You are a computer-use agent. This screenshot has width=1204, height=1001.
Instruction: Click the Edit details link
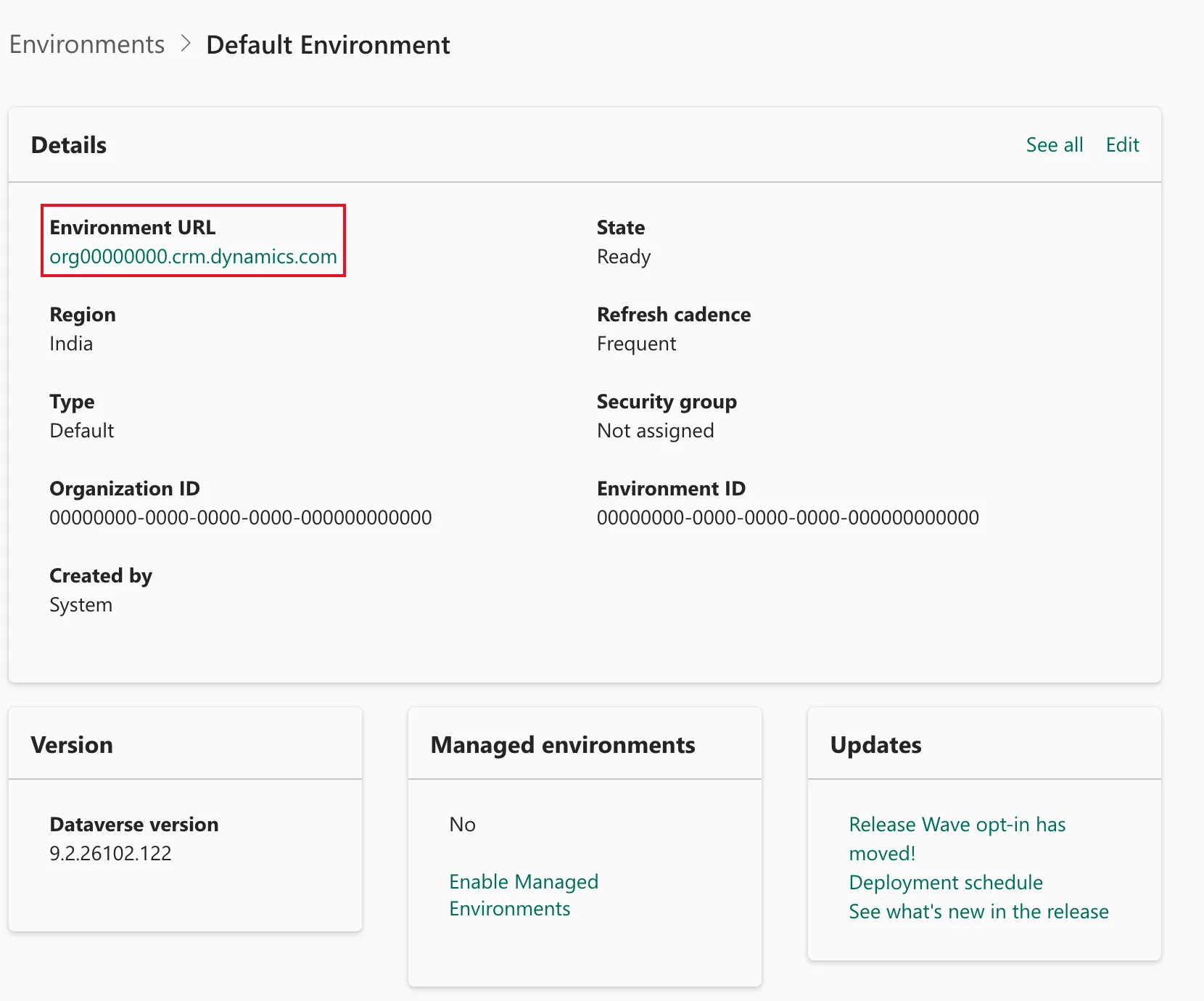(x=1123, y=145)
